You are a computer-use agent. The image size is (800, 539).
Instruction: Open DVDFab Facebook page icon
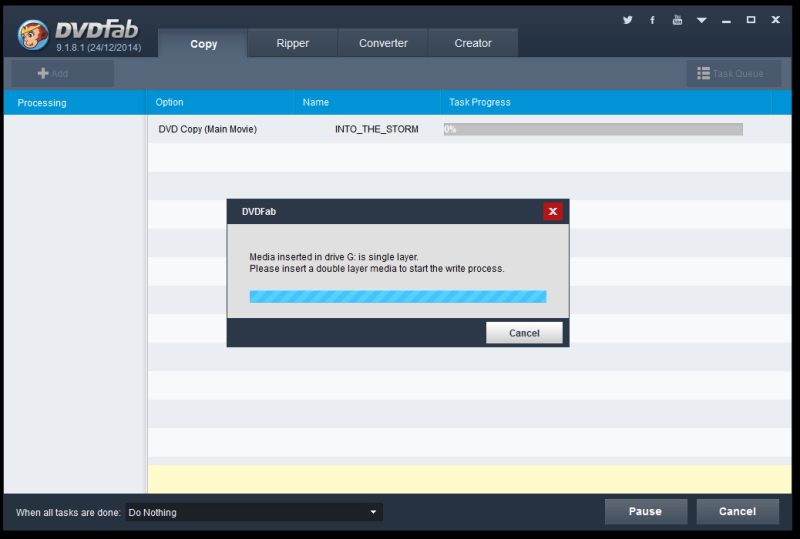652,20
